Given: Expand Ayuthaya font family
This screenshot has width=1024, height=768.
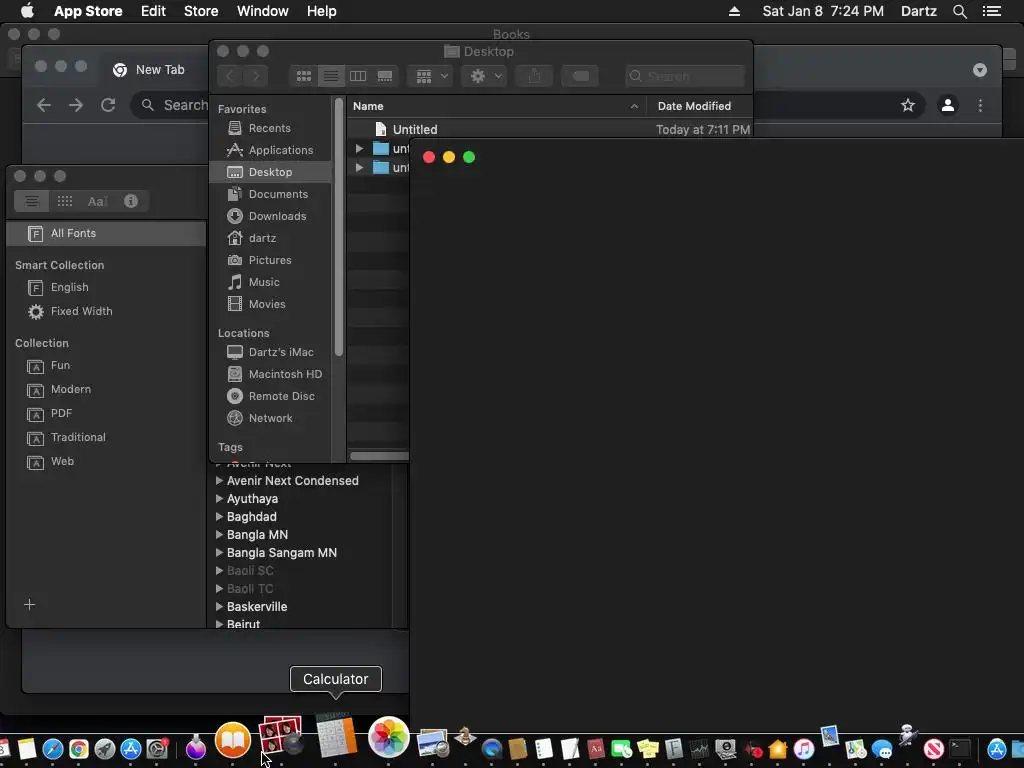Looking at the screenshot, I should point(219,499).
